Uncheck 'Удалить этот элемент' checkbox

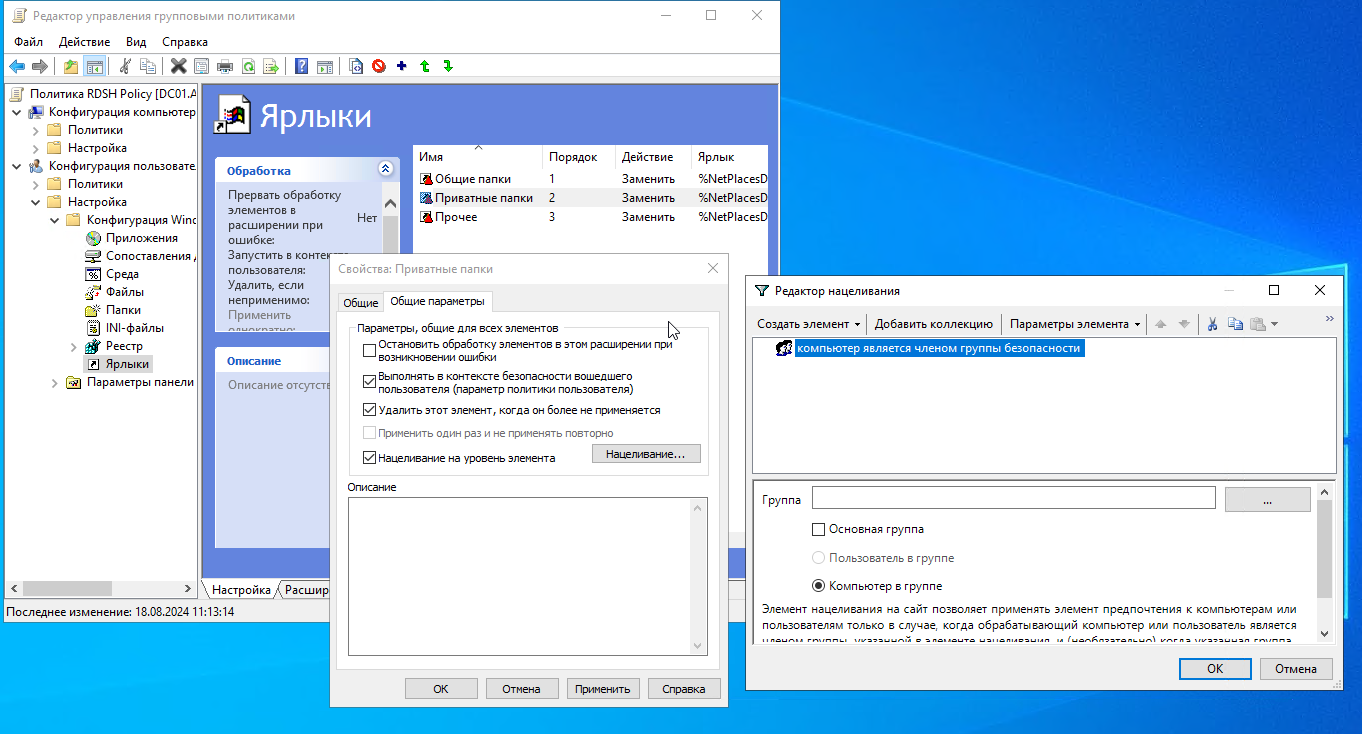point(369,410)
